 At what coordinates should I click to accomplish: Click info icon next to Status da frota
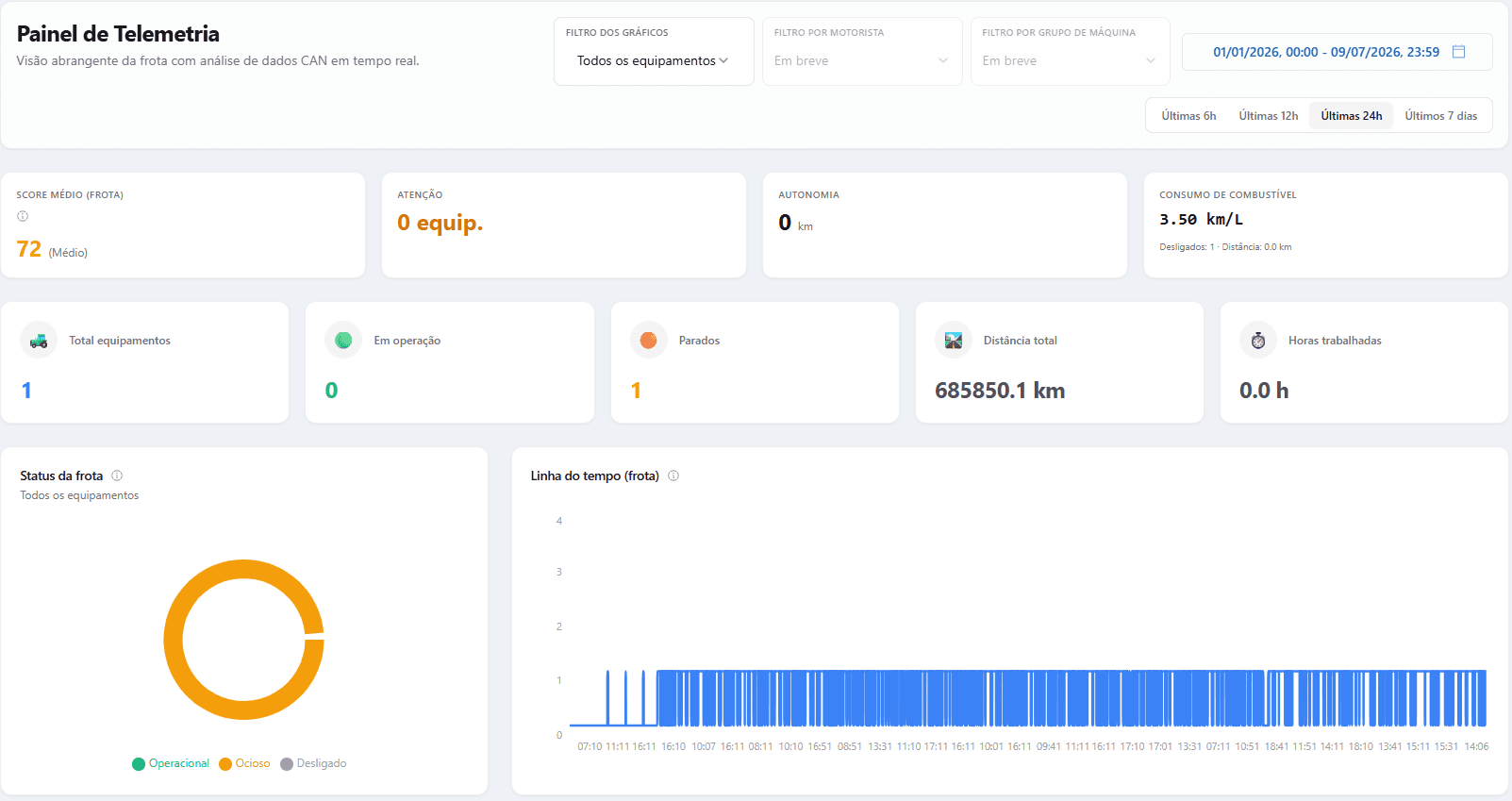click(117, 476)
